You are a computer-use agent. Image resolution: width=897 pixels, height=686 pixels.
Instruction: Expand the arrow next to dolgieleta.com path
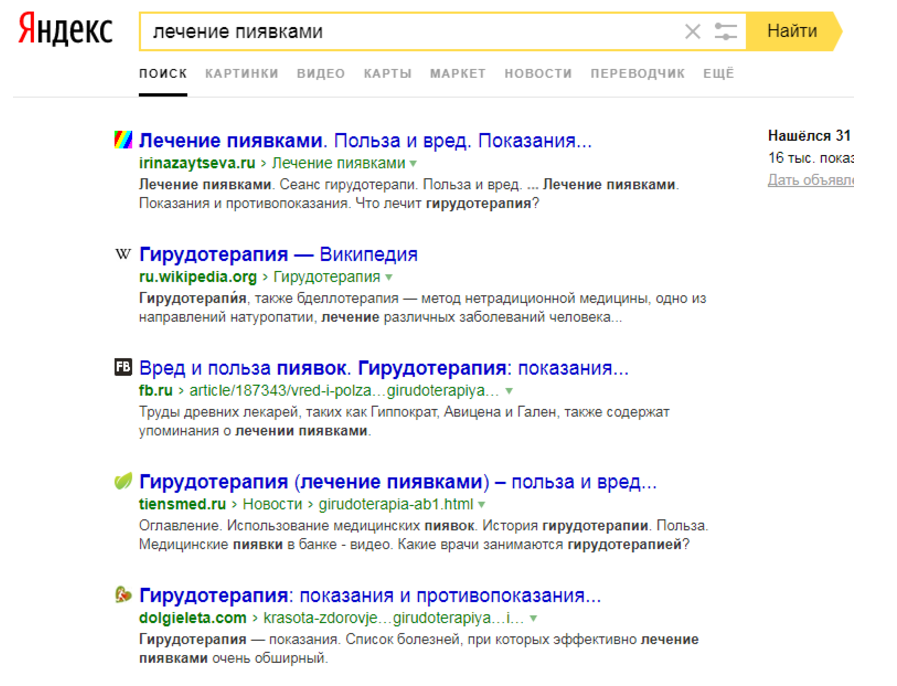tap(533, 618)
